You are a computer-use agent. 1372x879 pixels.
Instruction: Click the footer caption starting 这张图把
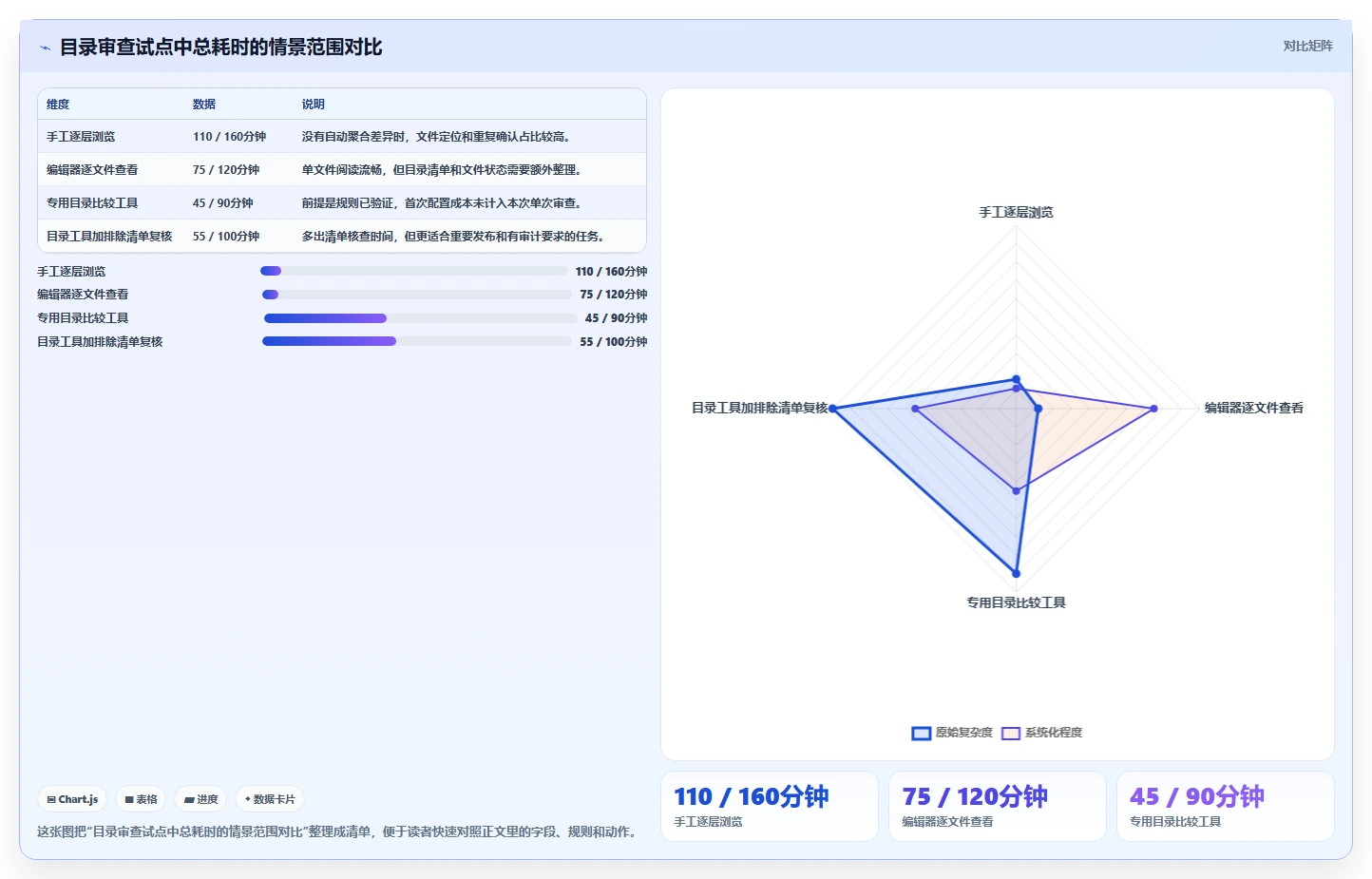(x=337, y=831)
